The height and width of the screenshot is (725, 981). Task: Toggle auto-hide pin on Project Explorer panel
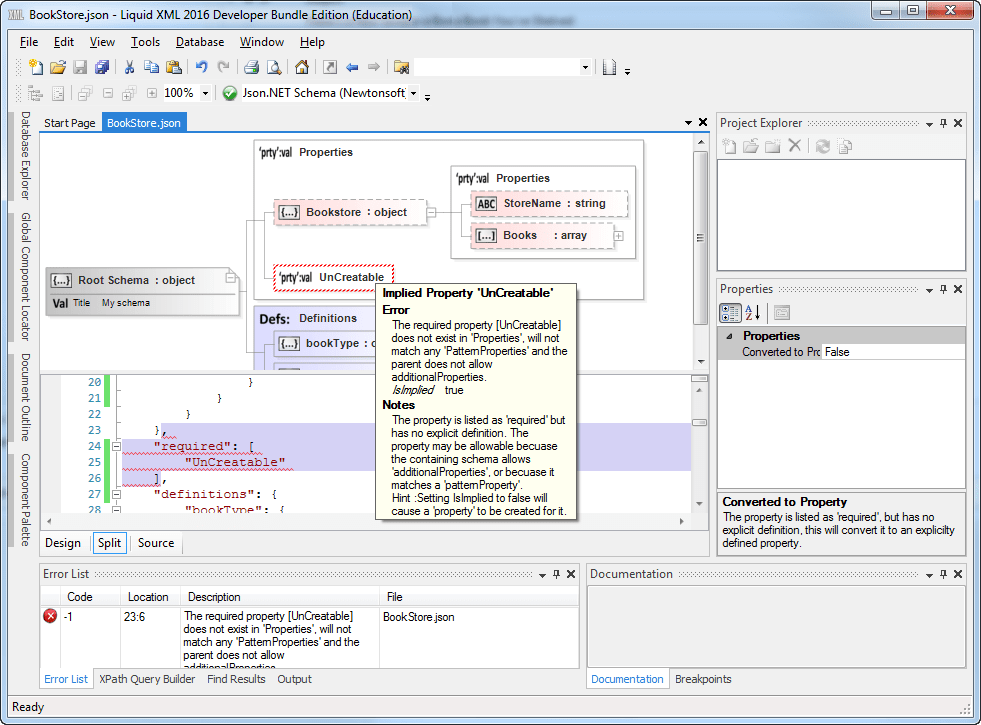[x=943, y=123]
